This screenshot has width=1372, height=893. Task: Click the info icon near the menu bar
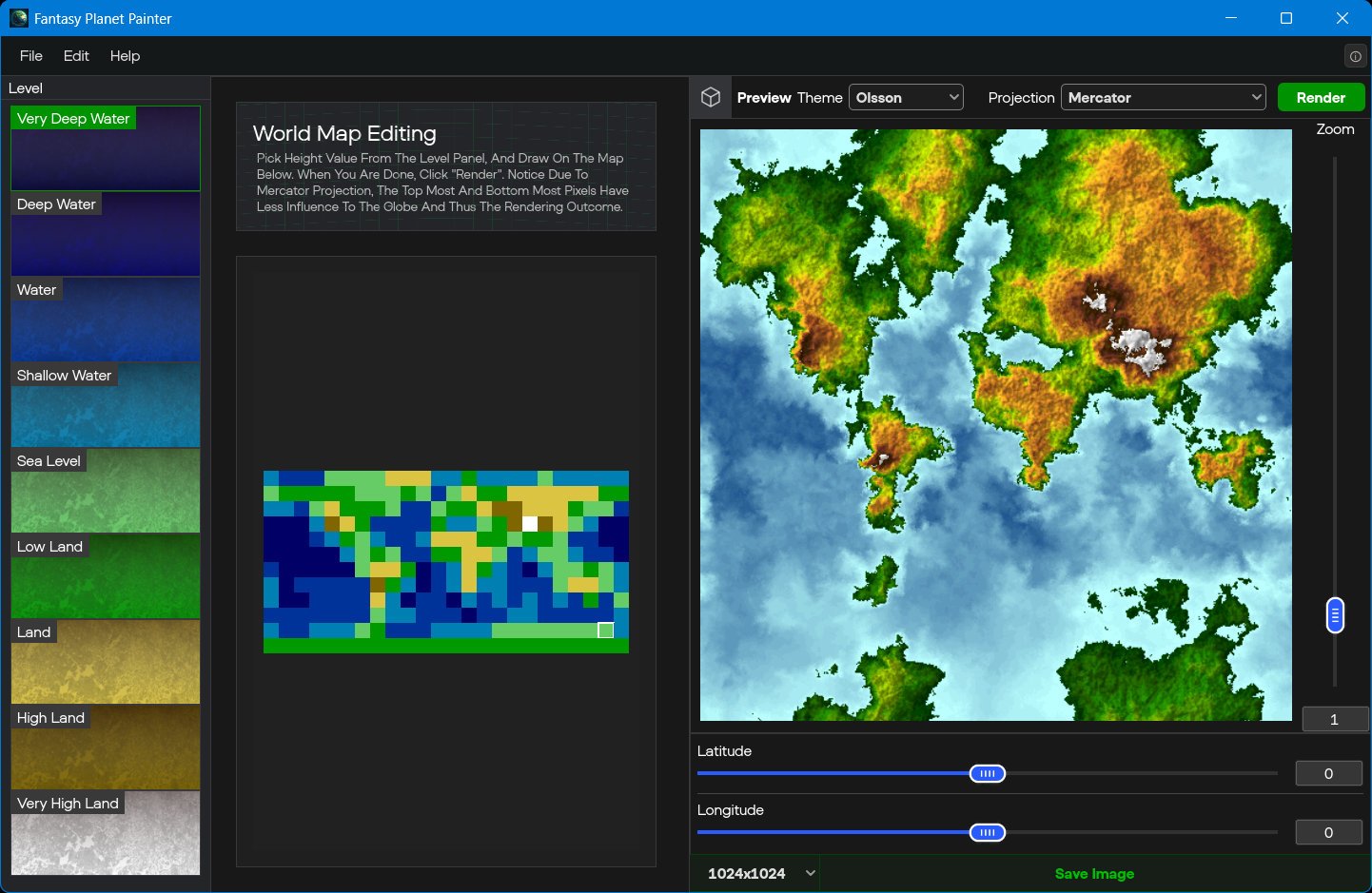pos(1355,56)
